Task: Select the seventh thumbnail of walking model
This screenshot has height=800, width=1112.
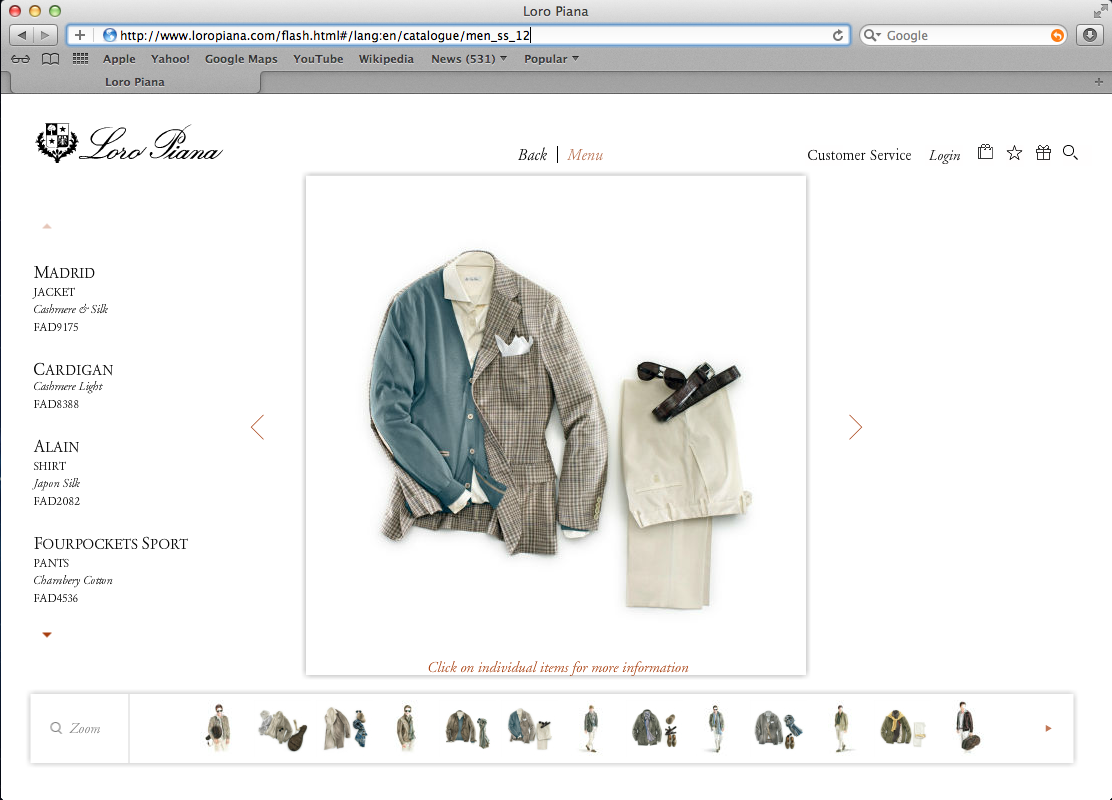Action: point(590,728)
